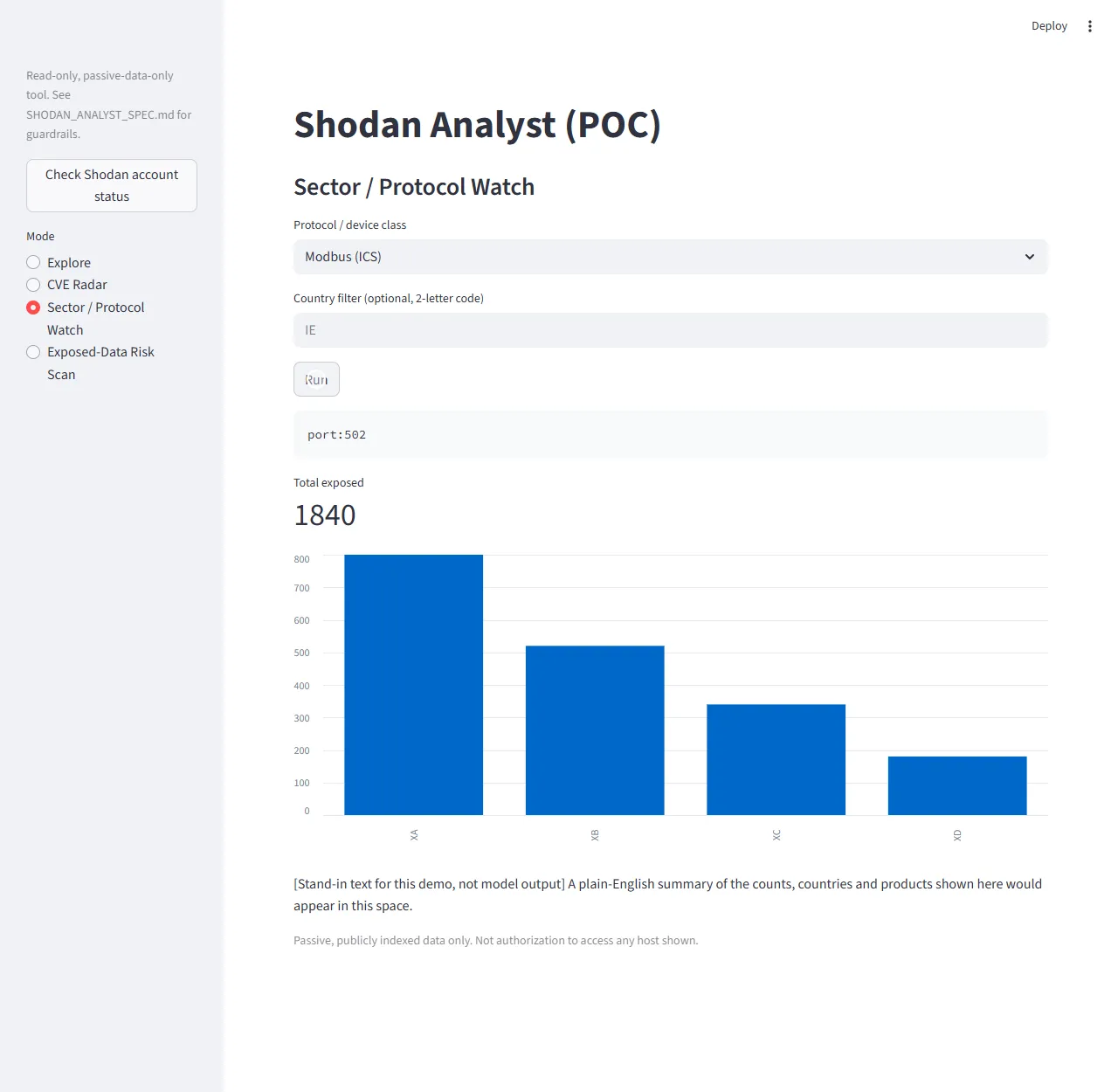Click the 800 y-axis label
This screenshot has height=1092, width=1118.
301,559
